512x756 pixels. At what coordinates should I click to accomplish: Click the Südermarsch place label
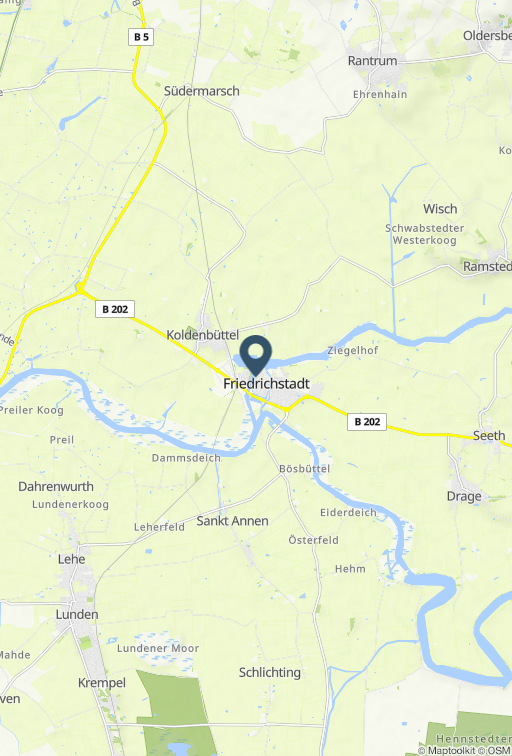pos(202,91)
